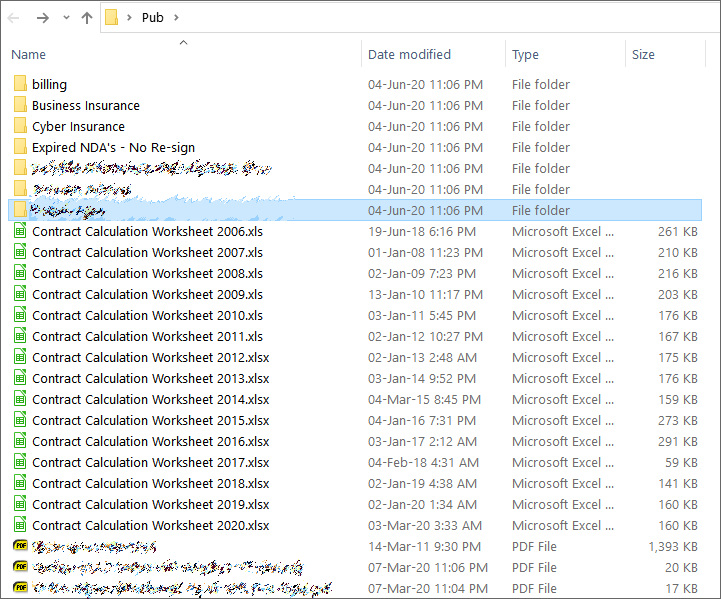This screenshot has height=599, width=721.
Task: Select Expired NDA's - No Re-sign folder
Action: pos(113,148)
